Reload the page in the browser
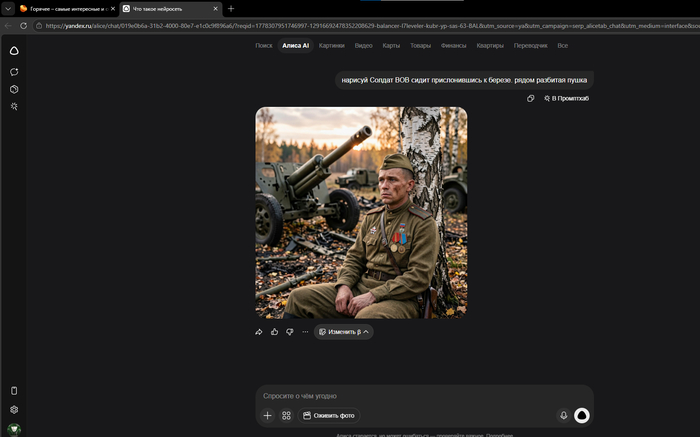Image resolution: width=700 pixels, height=437 pixels. (24, 26)
